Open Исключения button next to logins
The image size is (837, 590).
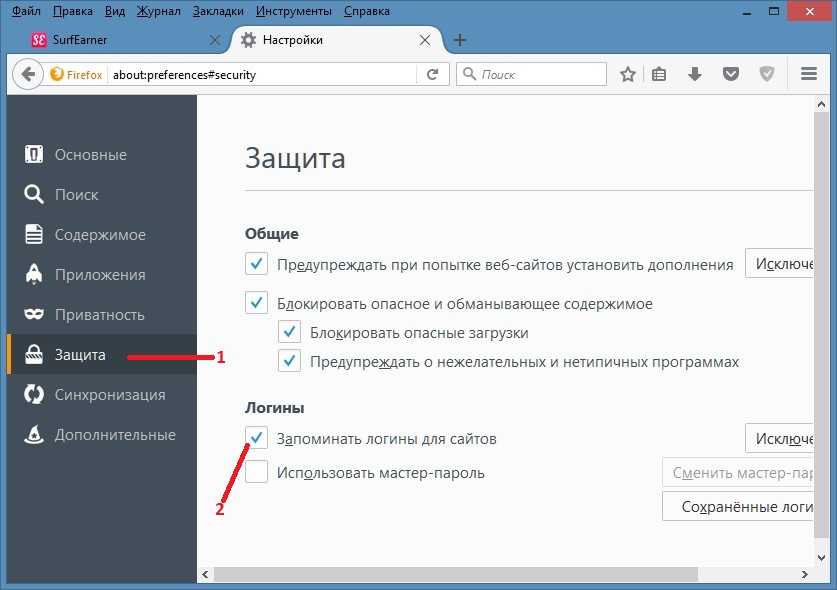[779, 438]
